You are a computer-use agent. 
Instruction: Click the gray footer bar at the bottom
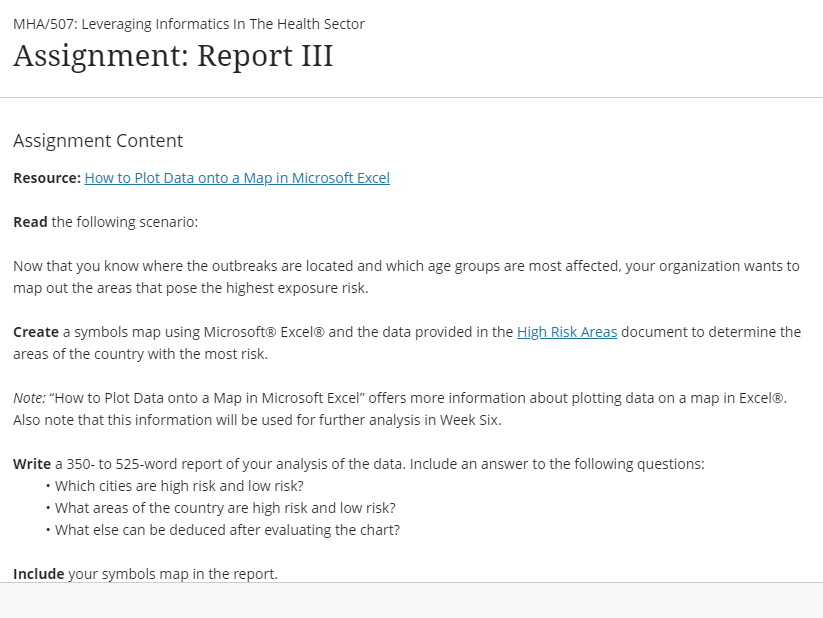pyautogui.click(x=412, y=600)
